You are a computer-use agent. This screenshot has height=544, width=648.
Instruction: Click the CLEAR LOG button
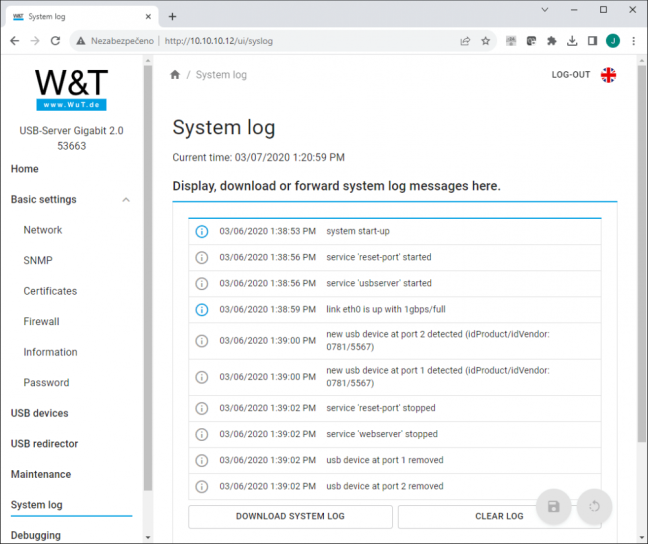[x=499, y=517]
